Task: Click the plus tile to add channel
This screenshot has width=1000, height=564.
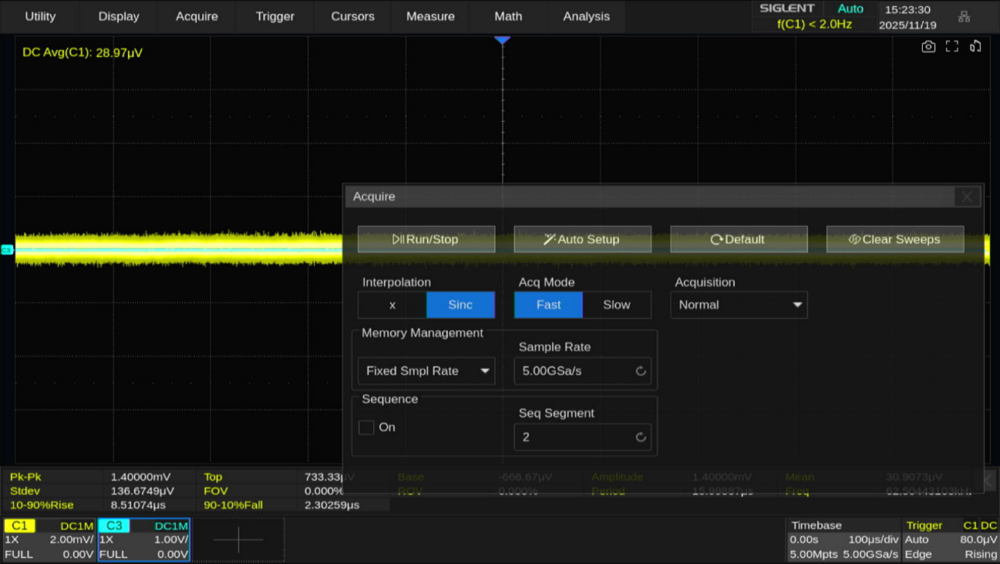Action: [x=238, y=540]
